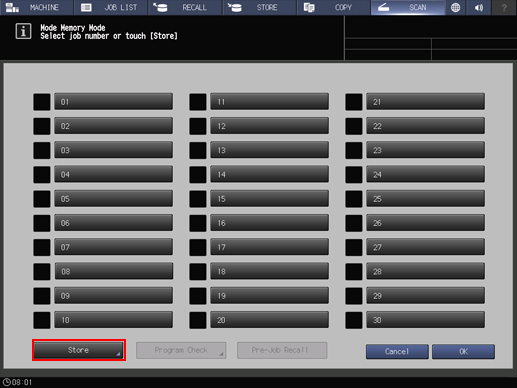Click the info icon beside Mode Memory
Image resolution: width=517 pixels, height=388 pixels.
pyautogui.click(x=23, y=31)
